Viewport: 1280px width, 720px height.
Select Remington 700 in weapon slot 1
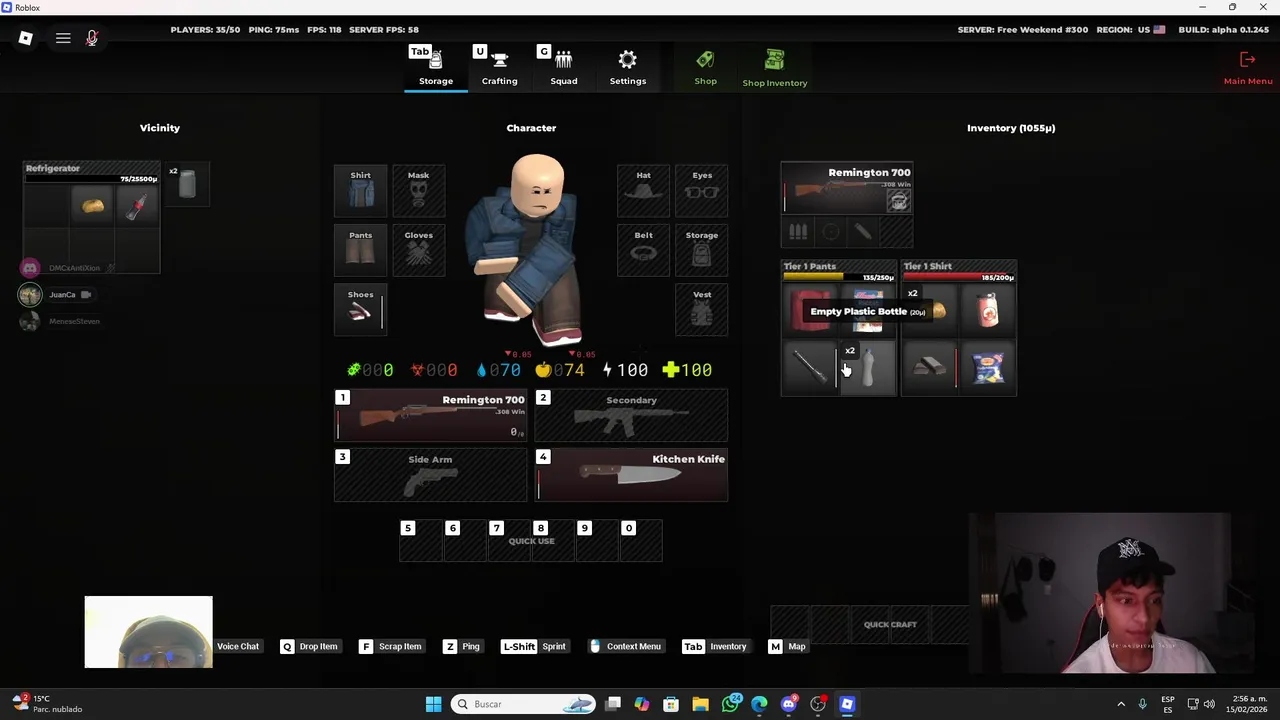click(x=431, y=415)
